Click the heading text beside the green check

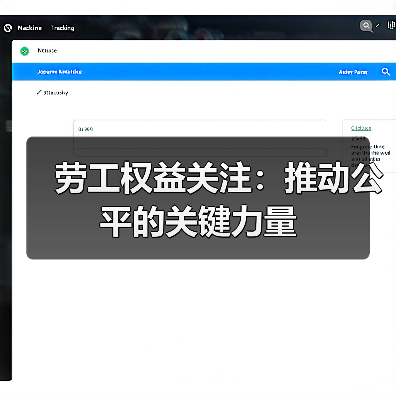(x=47, y=51)
